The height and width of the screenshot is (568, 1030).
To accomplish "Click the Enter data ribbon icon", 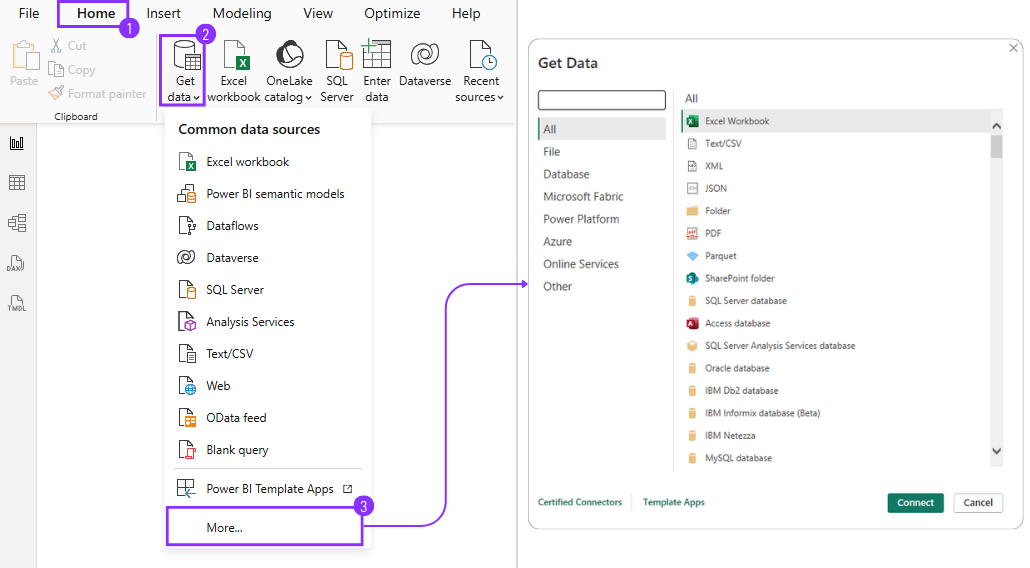I will pyautogui.click(x=376, y=71).
